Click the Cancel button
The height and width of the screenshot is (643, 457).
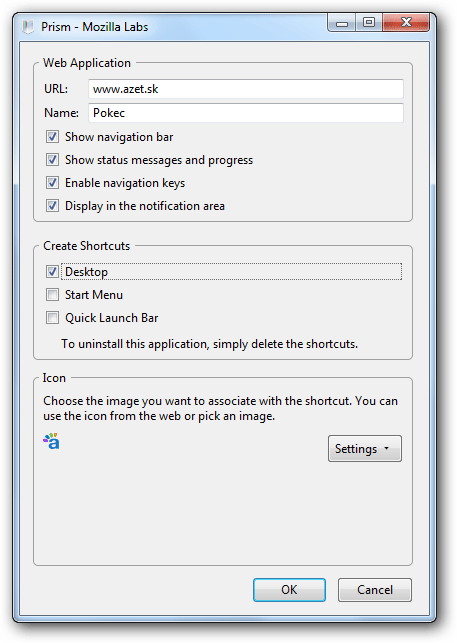pyautogui.click(x=375, y=590)
